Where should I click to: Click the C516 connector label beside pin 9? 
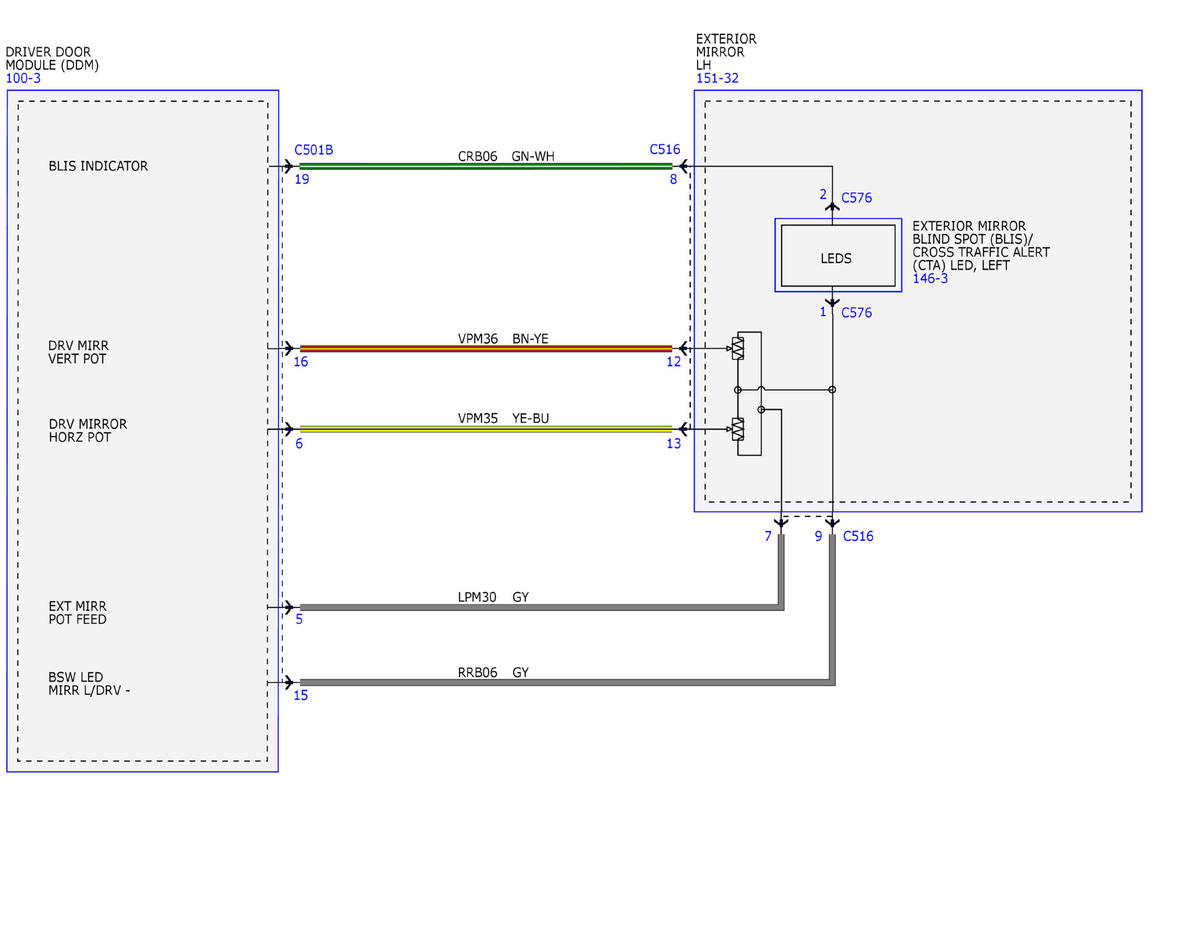[x=858, y=536]
